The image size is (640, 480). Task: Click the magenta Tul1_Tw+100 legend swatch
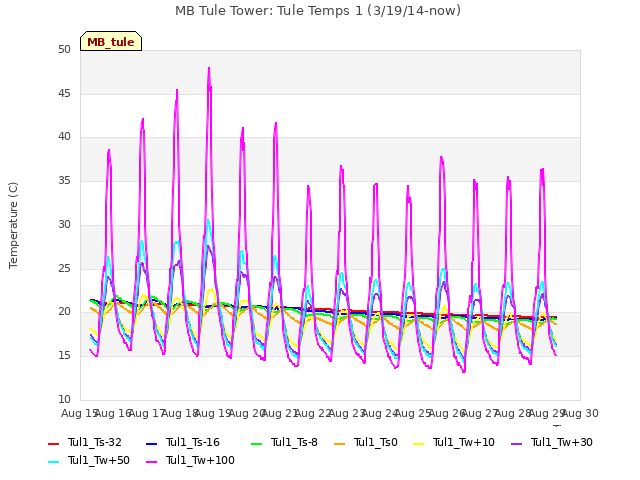[x=151, y=461]
